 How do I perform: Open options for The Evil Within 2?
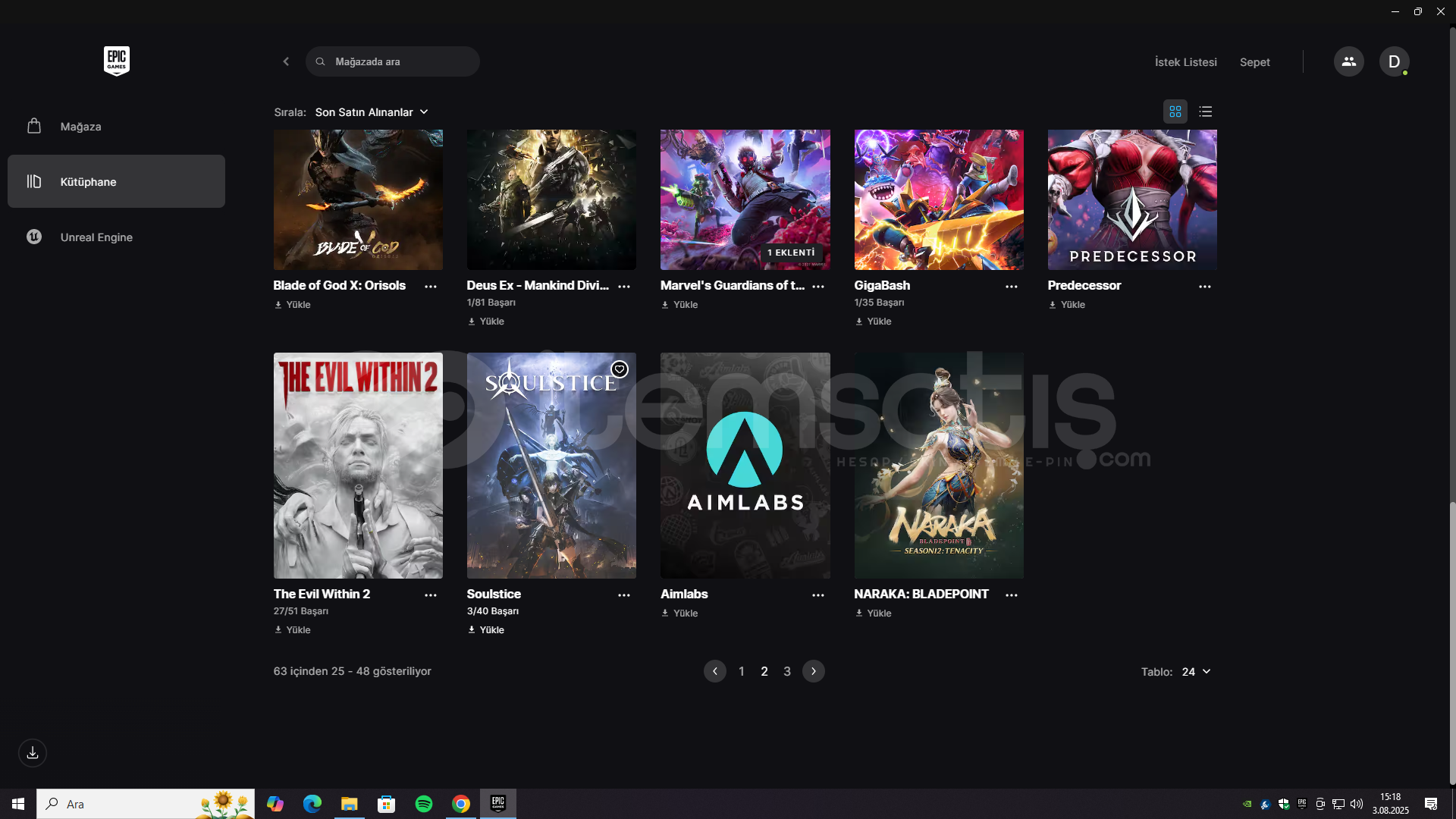pos(431,595)
